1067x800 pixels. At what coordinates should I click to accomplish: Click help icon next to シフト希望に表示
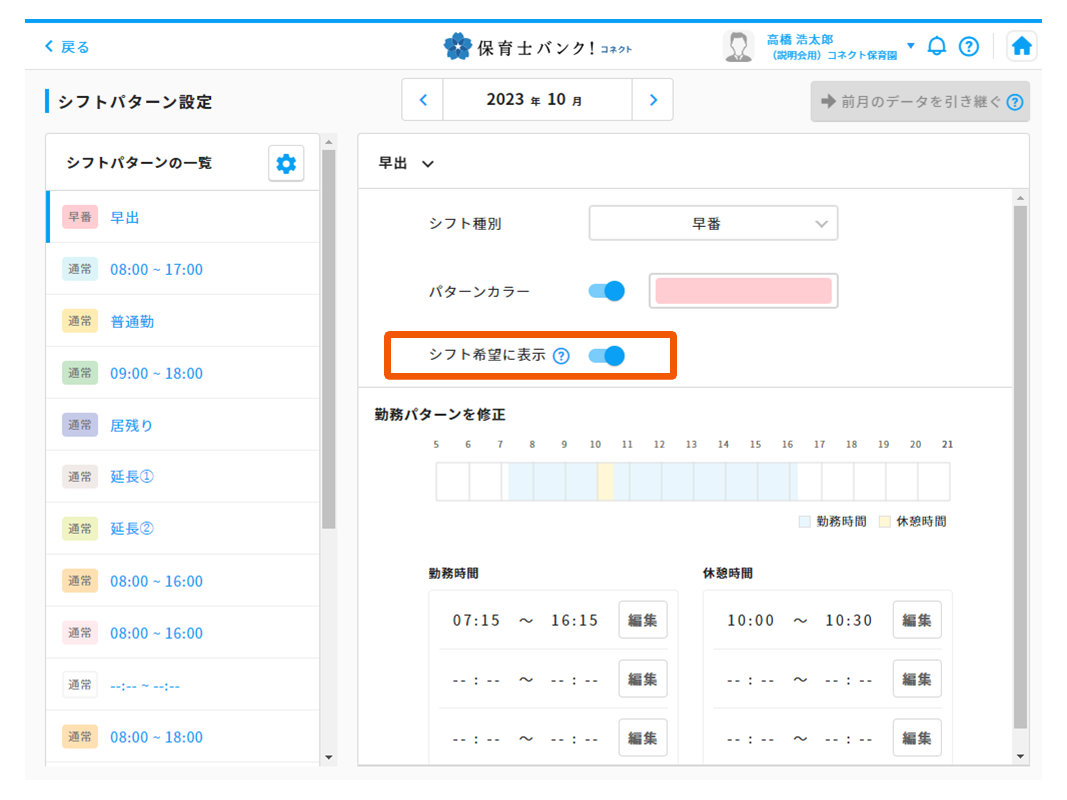[x=561, y=355]
